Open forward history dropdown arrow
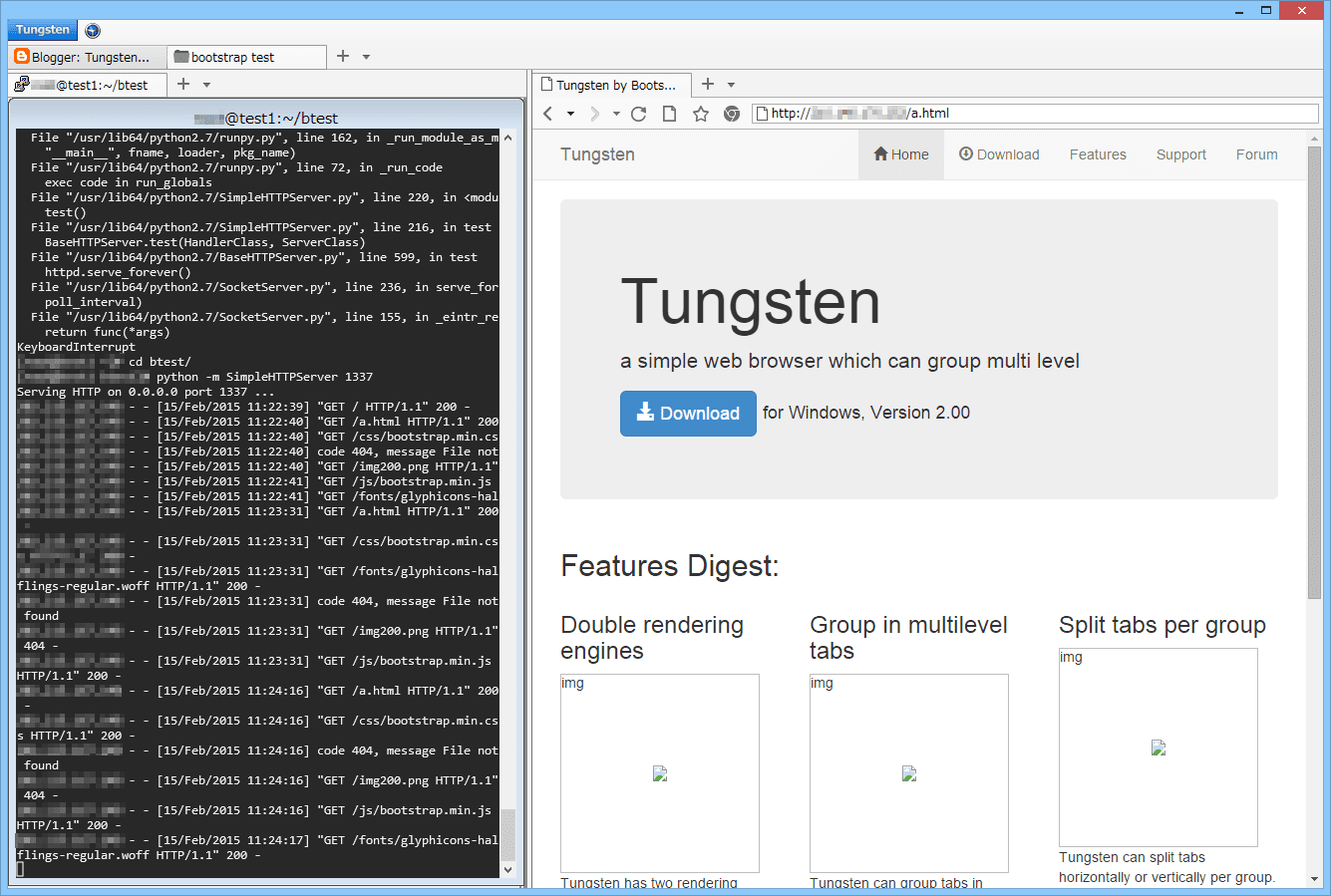 616,114
